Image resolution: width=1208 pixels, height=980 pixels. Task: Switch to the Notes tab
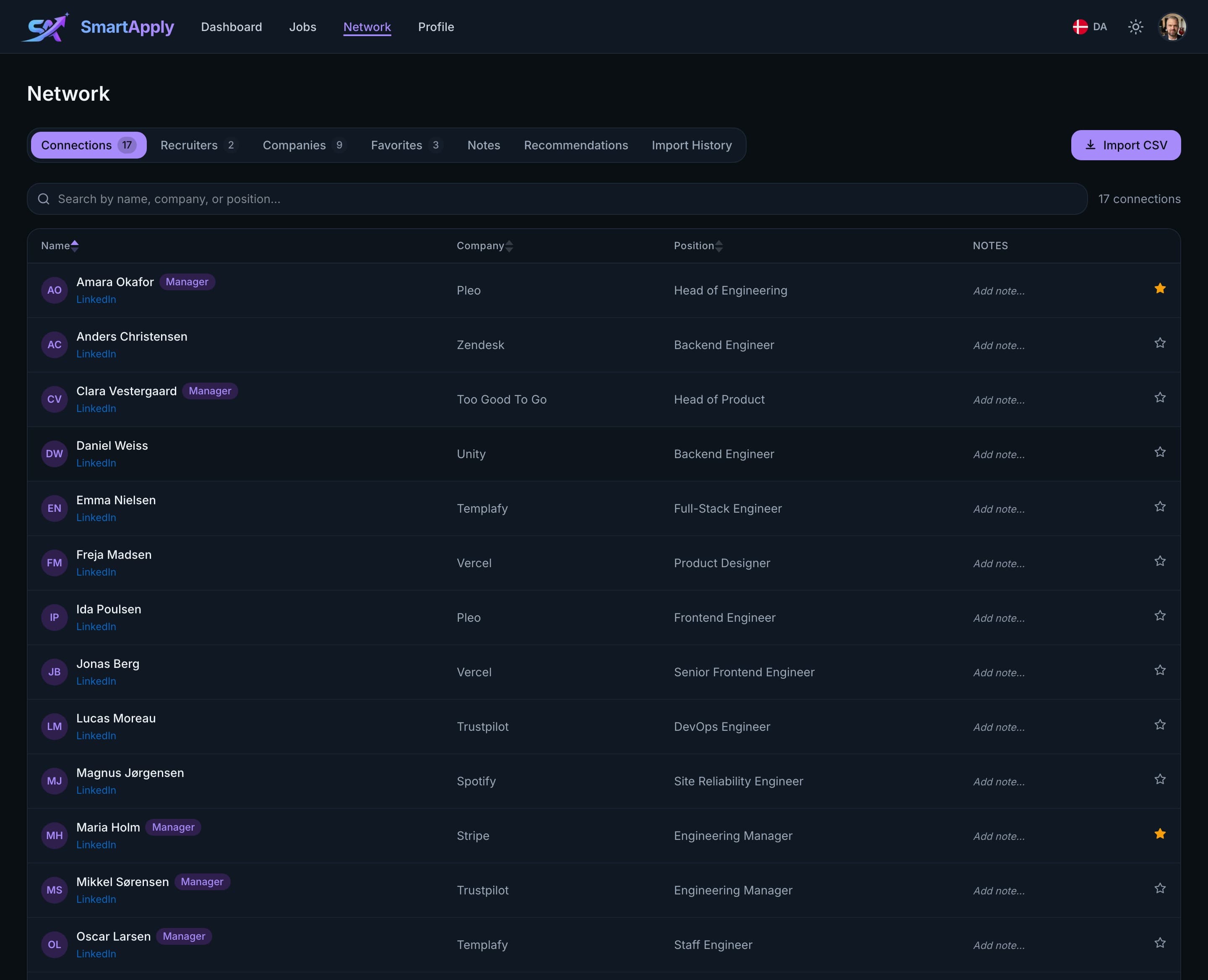tap(484, 145)
